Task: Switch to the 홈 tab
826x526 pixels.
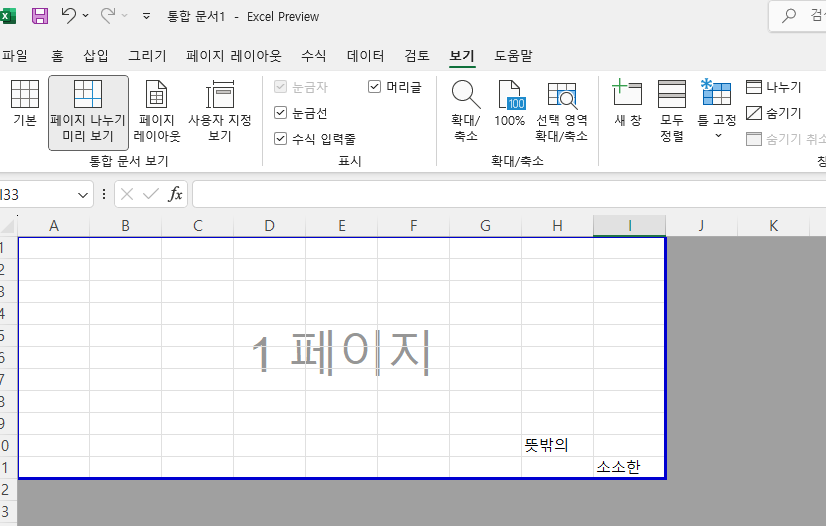Action: 57,55
